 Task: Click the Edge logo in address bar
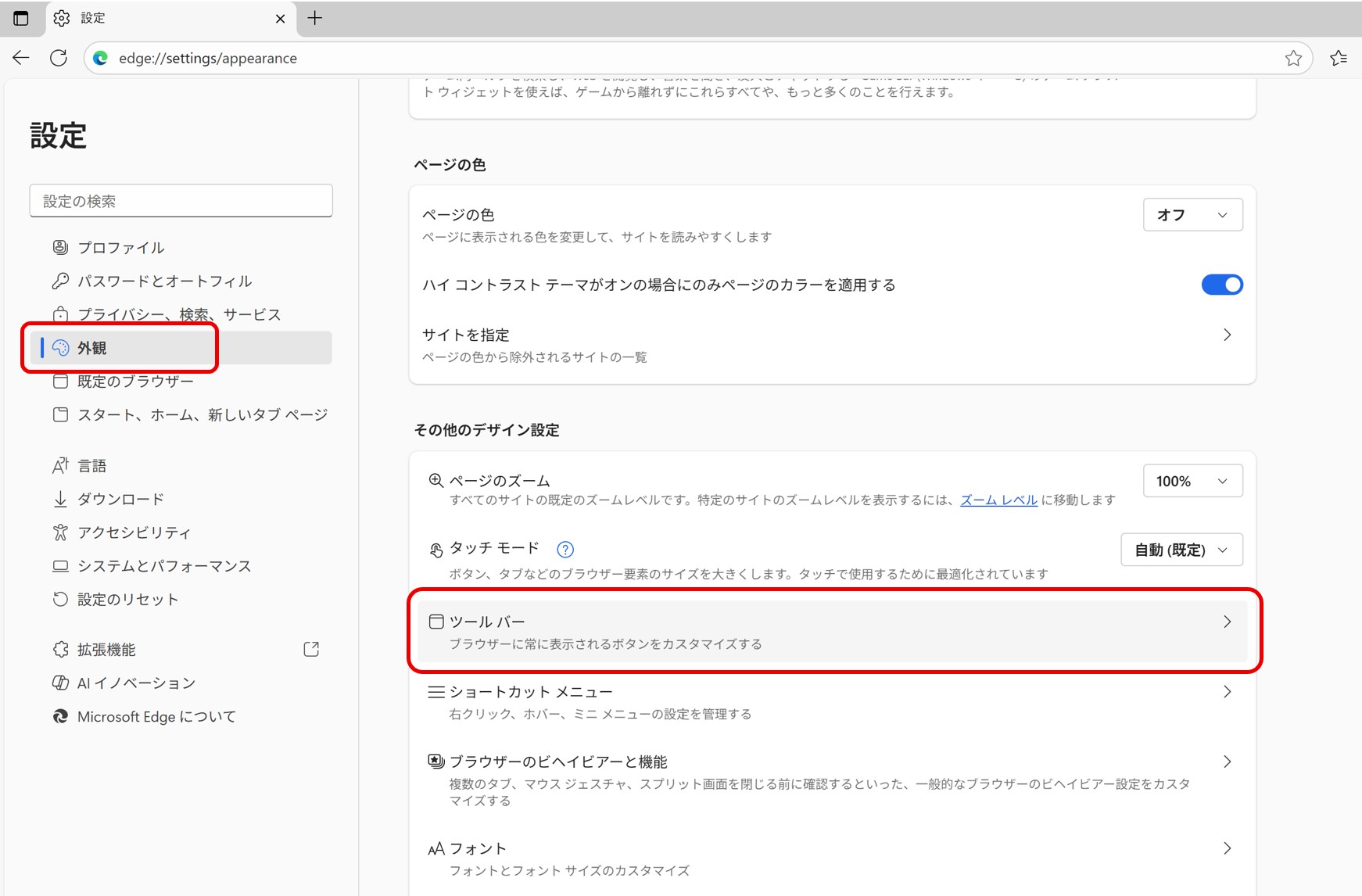pos(100,58)
